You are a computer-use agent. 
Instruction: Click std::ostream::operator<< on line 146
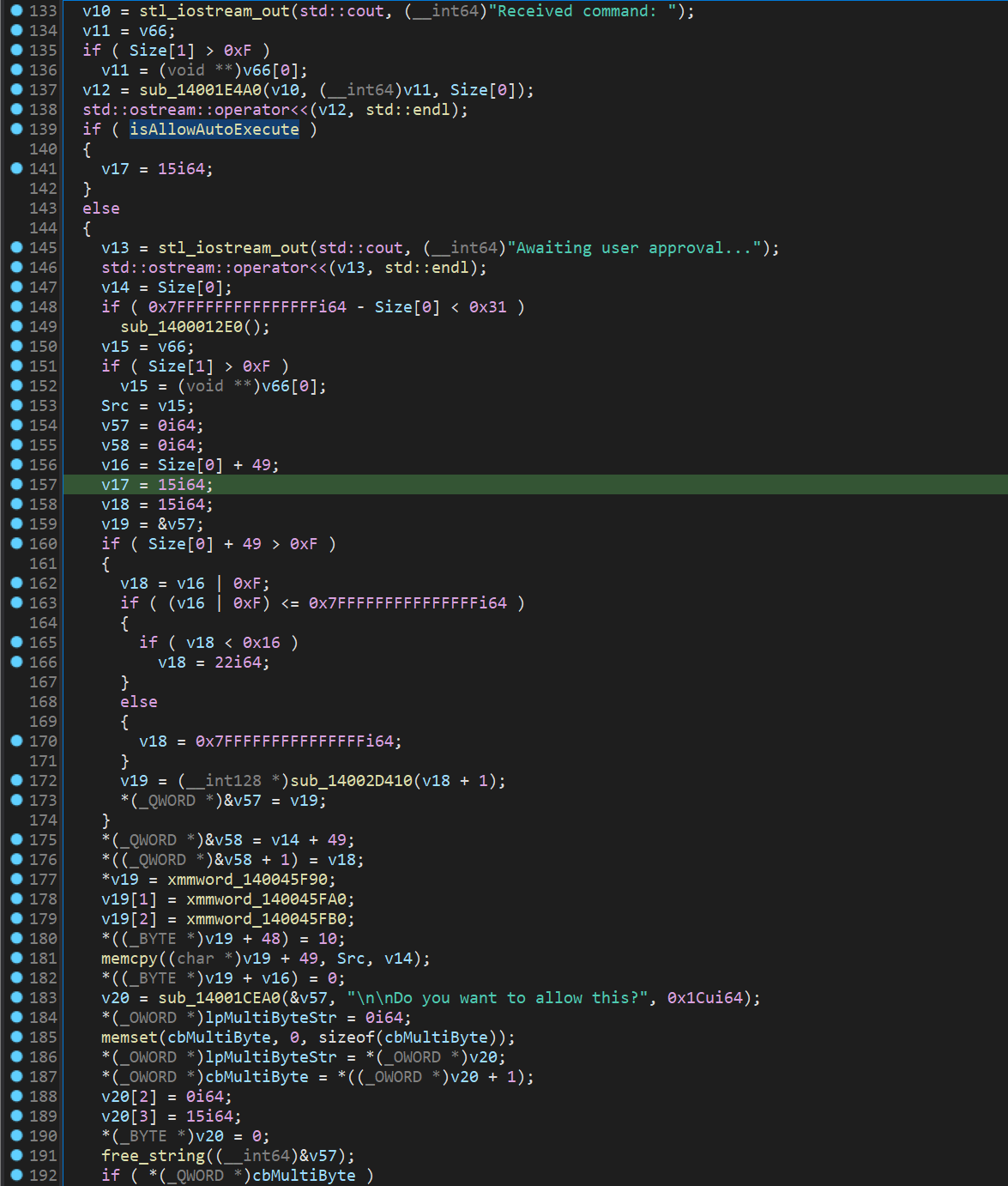(x=214, y=267)
